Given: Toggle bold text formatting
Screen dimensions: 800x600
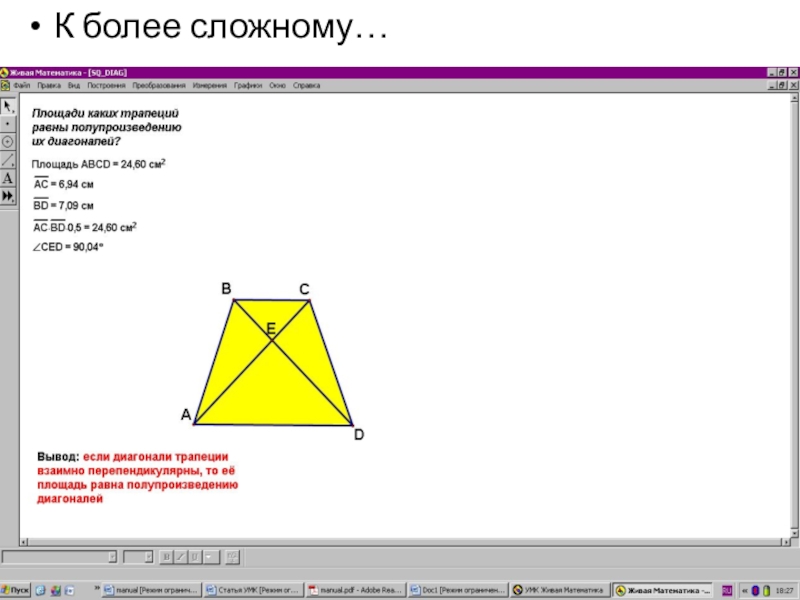Looking at the screenshot, I should pos(167,556).
